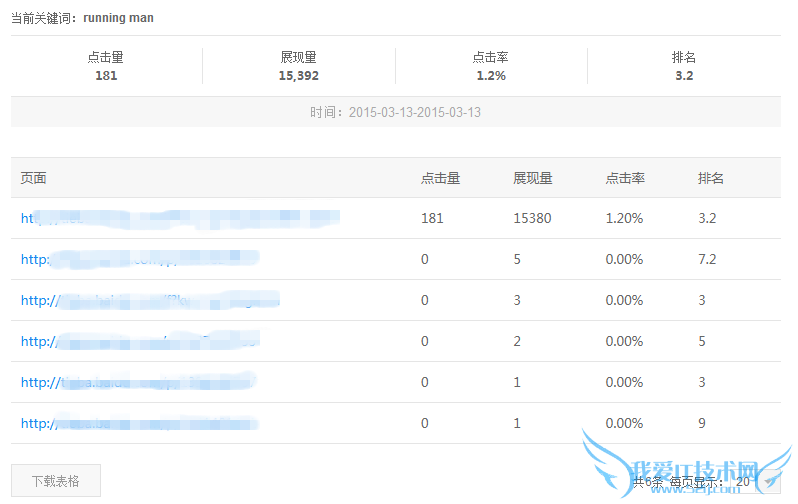Open the page link with 2 impressions
Image resolution: width=798 pixels, height=504 pixels.
(x=140, y=341)
